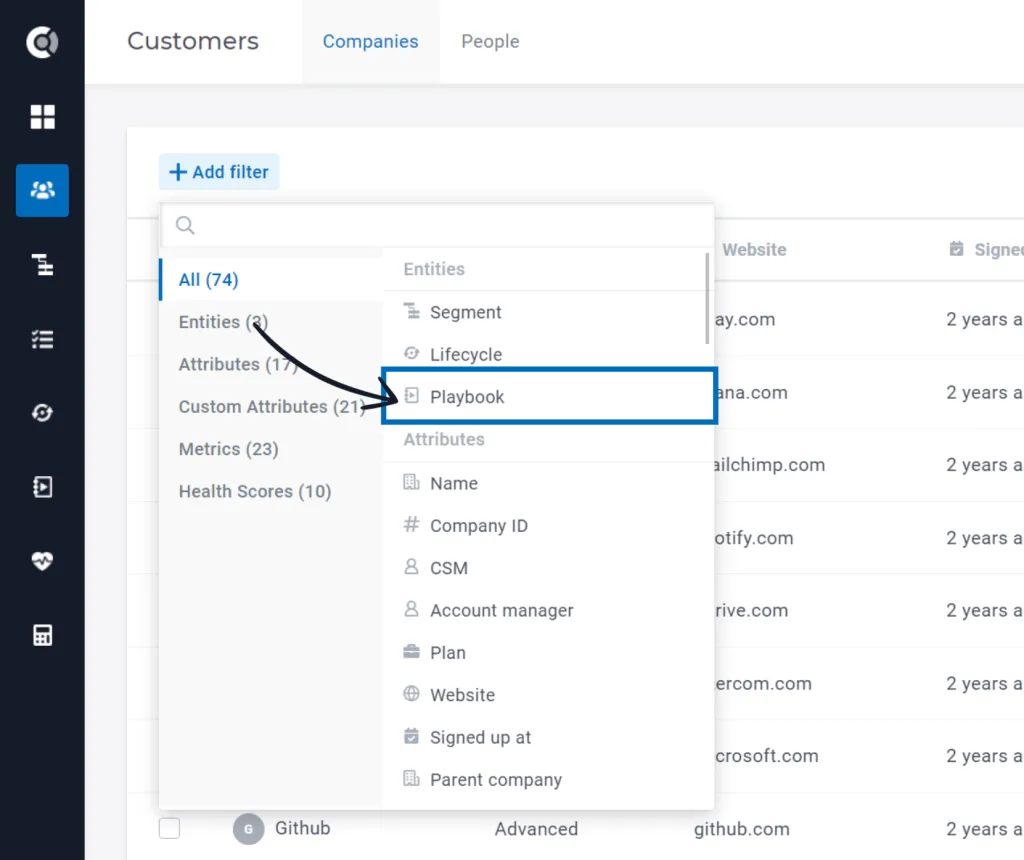The height and width of the screenshot is (860, 1024).
Task: Click the Advanced plan cell for Github
Action: coord(536,829)
